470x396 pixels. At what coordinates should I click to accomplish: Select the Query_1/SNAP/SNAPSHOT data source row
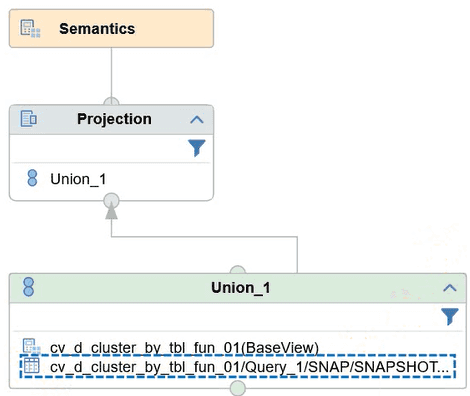pos(238,366)
